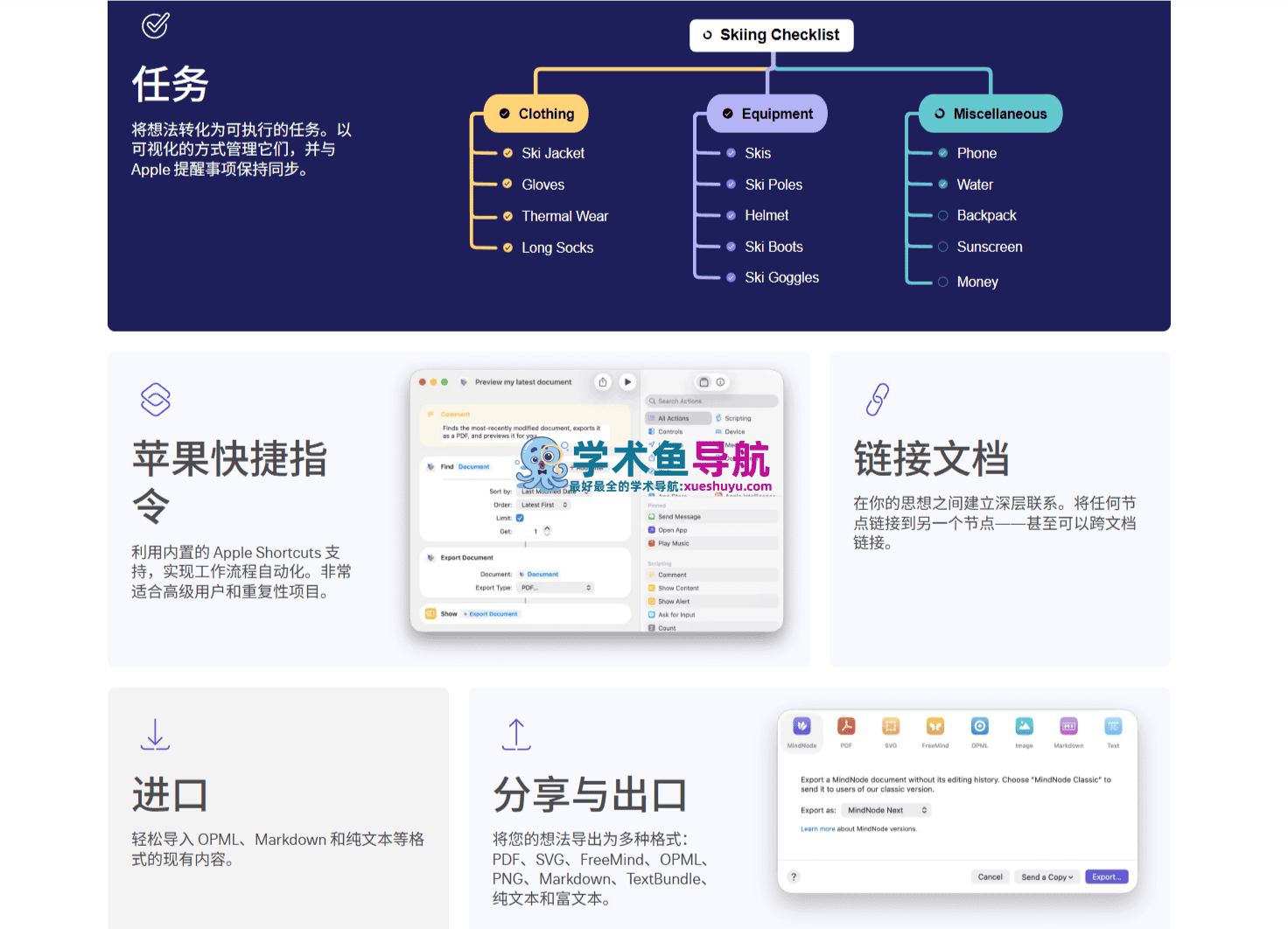Show shortcut details via info icon

coord(720,382)
